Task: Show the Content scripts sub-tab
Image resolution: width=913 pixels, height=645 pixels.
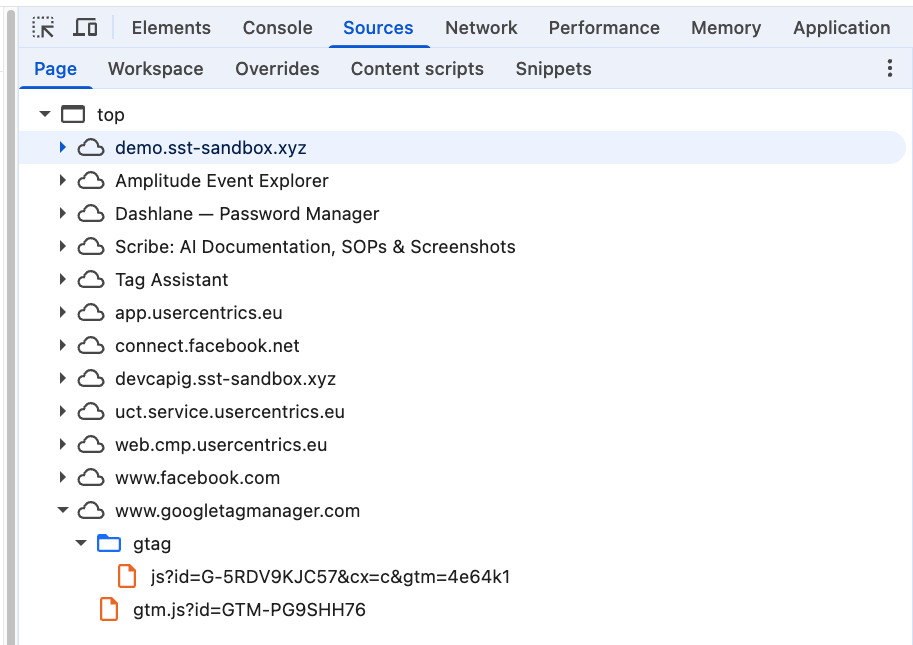Action: 417,69
